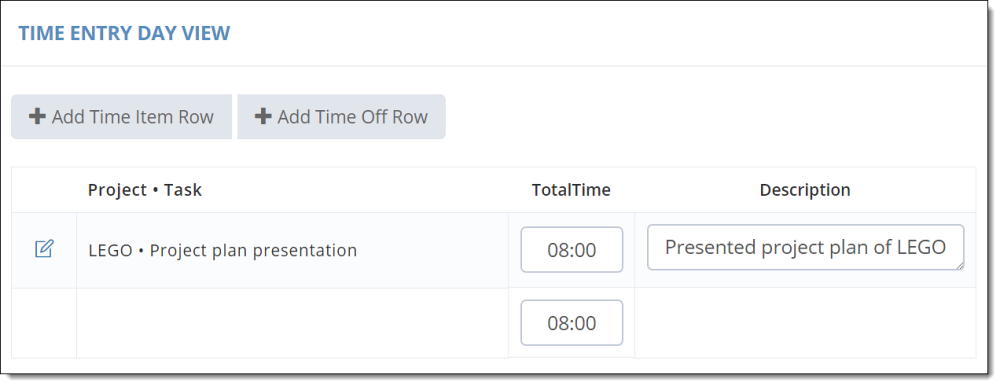
Task: Click the plus icon beside Add Time Off Row
Action: (x=263, y=117)
